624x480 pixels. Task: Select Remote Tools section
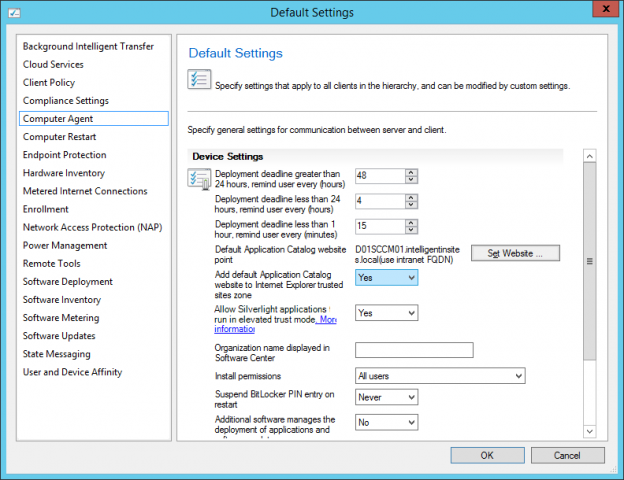click(52, 263)
